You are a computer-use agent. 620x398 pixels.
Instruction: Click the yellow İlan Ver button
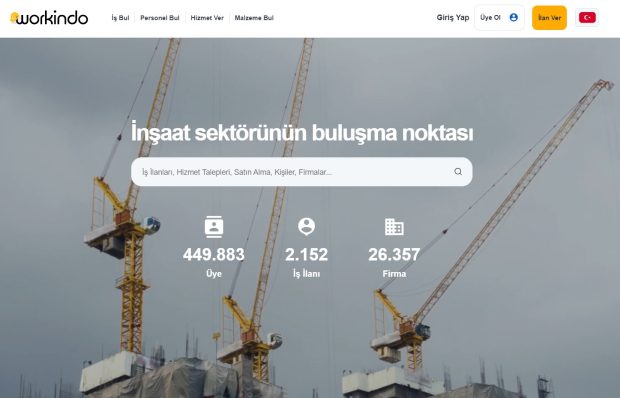point(549,18)
